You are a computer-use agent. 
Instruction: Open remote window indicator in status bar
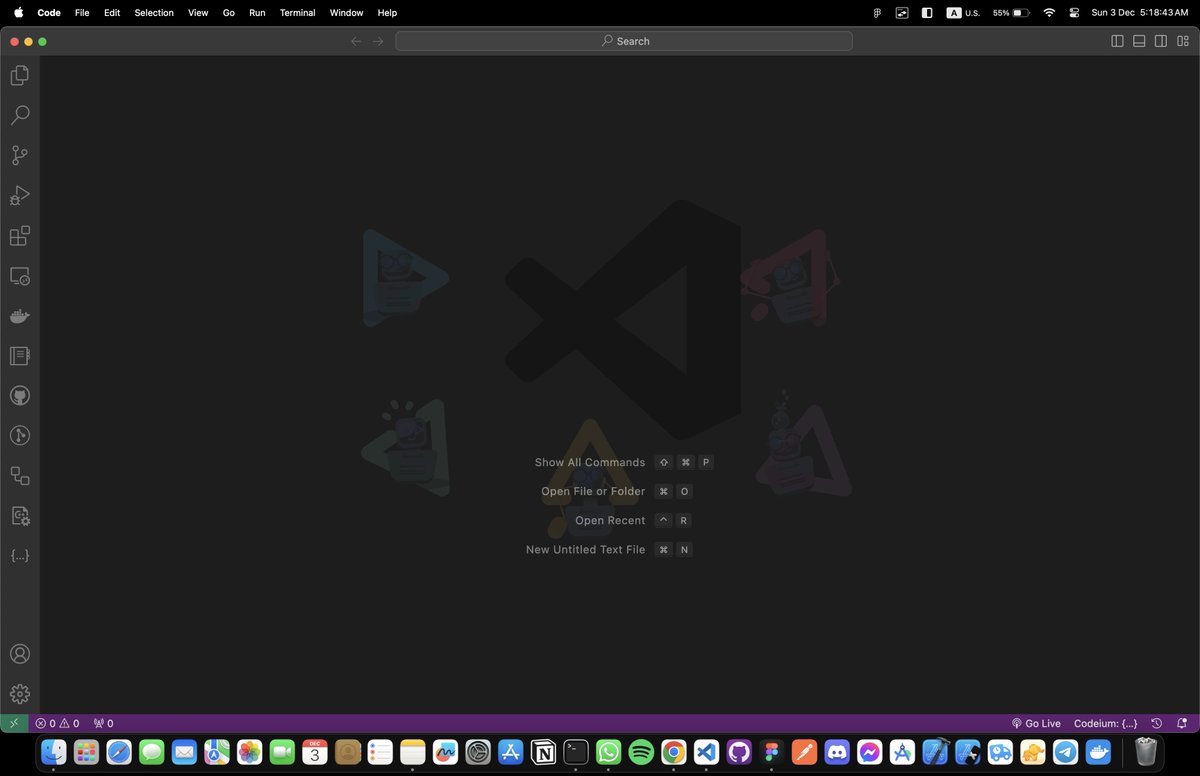[x=14, y=723]
